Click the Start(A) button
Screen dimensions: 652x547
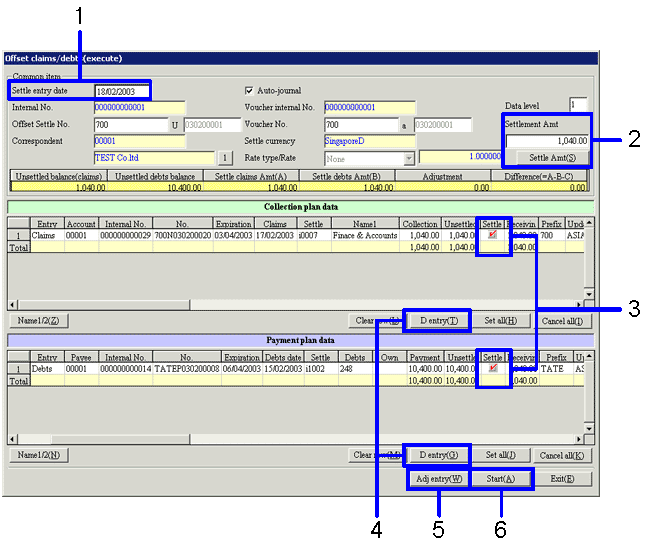tap(501, 479)
